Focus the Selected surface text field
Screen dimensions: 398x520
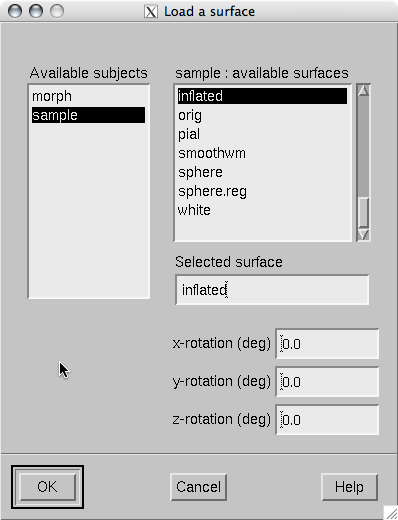click(x=272, y=290)
